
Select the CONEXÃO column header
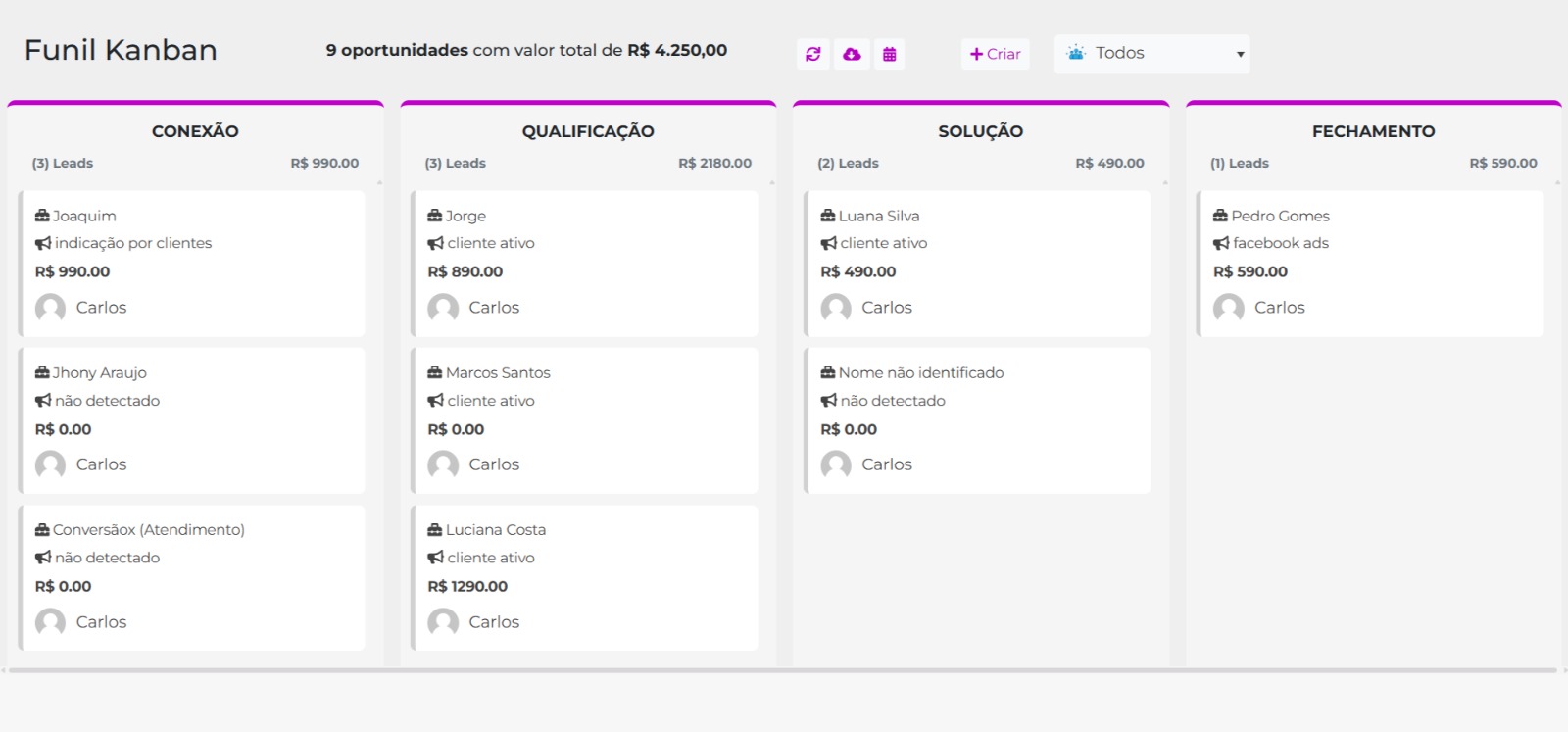click(195, 131)
